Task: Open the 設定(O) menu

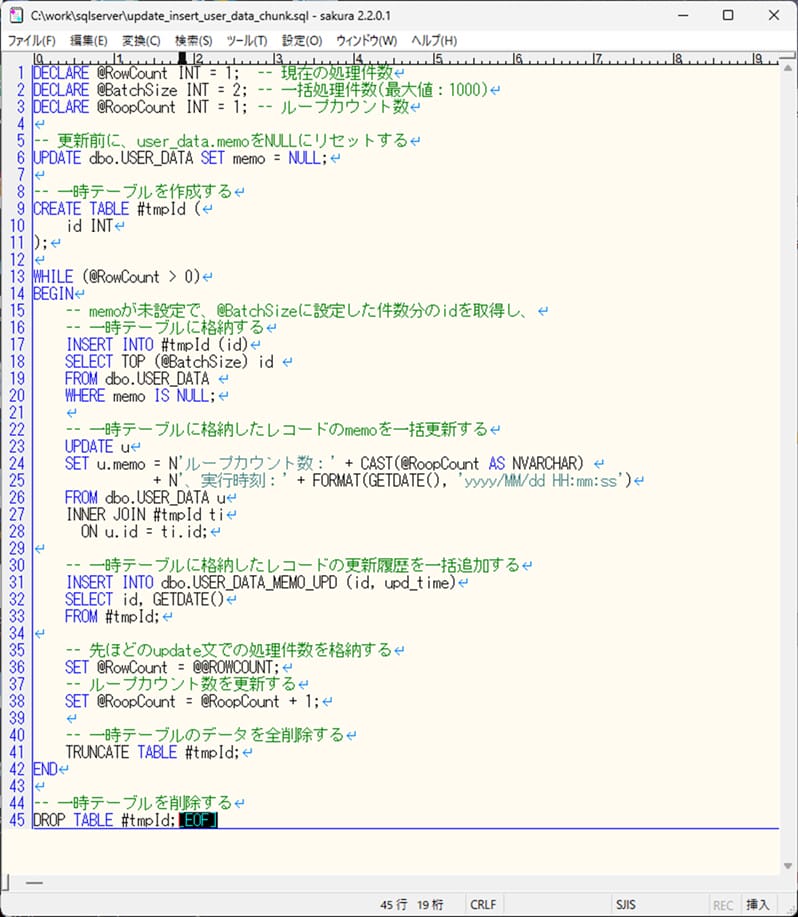Action: (x=302, y=41)
